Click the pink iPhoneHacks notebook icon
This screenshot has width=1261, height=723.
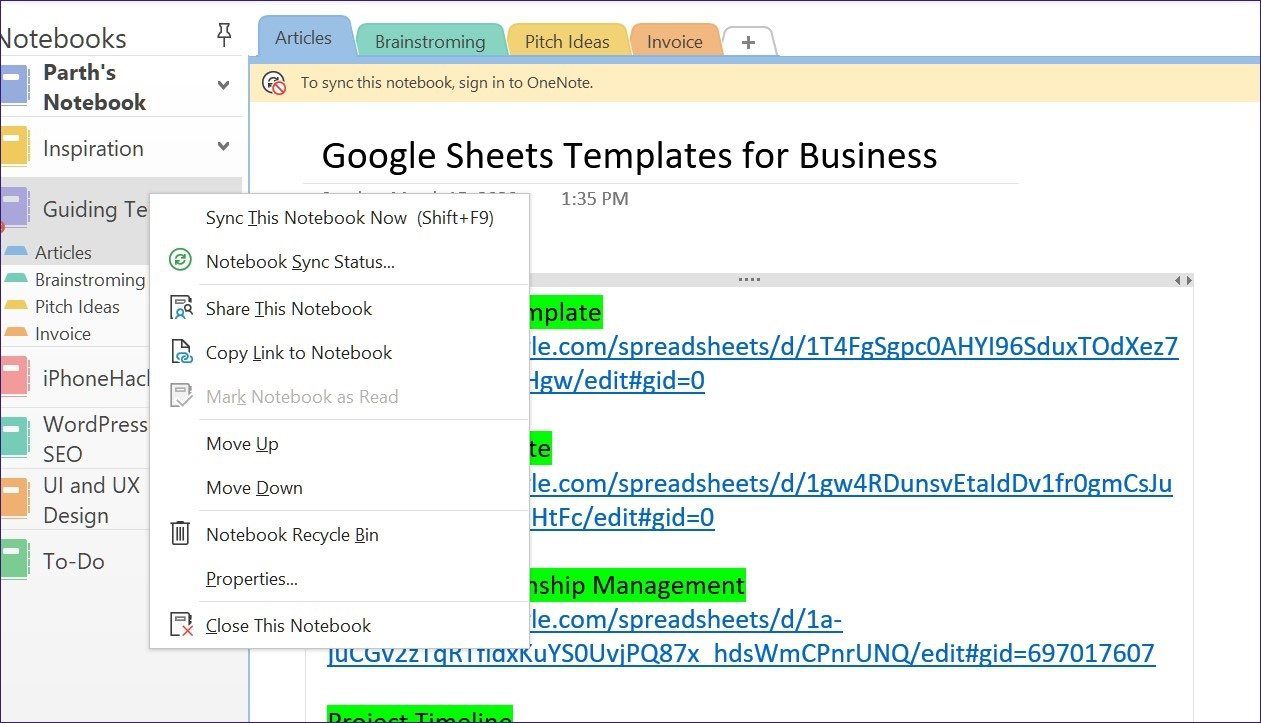[13, 378]
